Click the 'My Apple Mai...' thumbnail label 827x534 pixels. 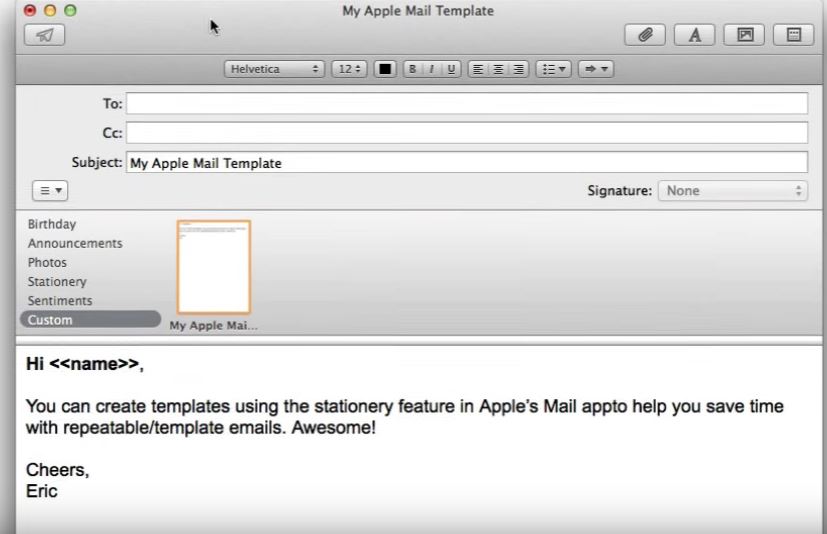(x=214, y=326)
